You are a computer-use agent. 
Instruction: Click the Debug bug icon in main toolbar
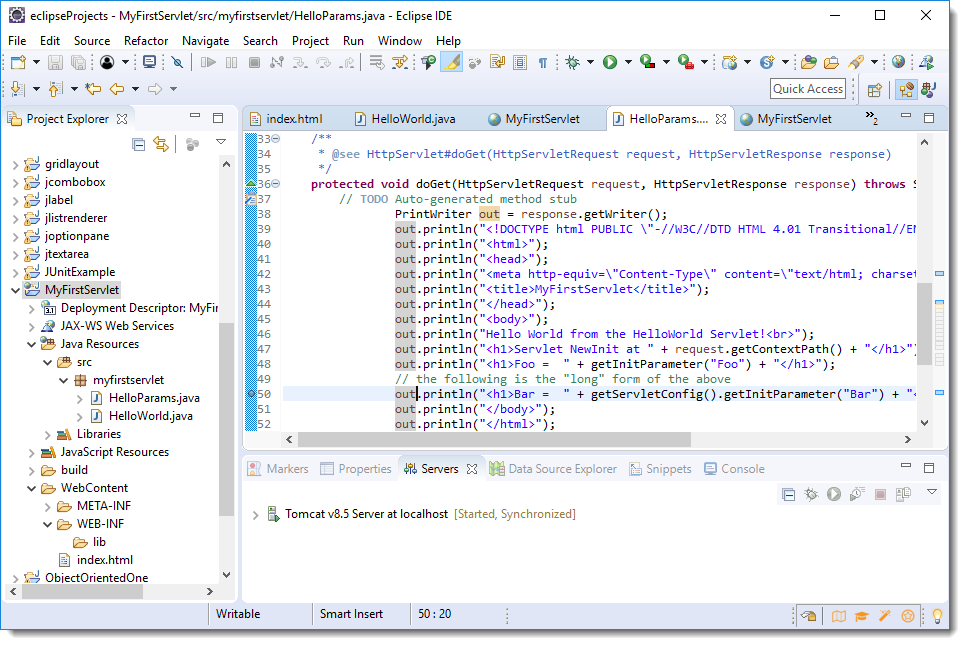point(573,62)
